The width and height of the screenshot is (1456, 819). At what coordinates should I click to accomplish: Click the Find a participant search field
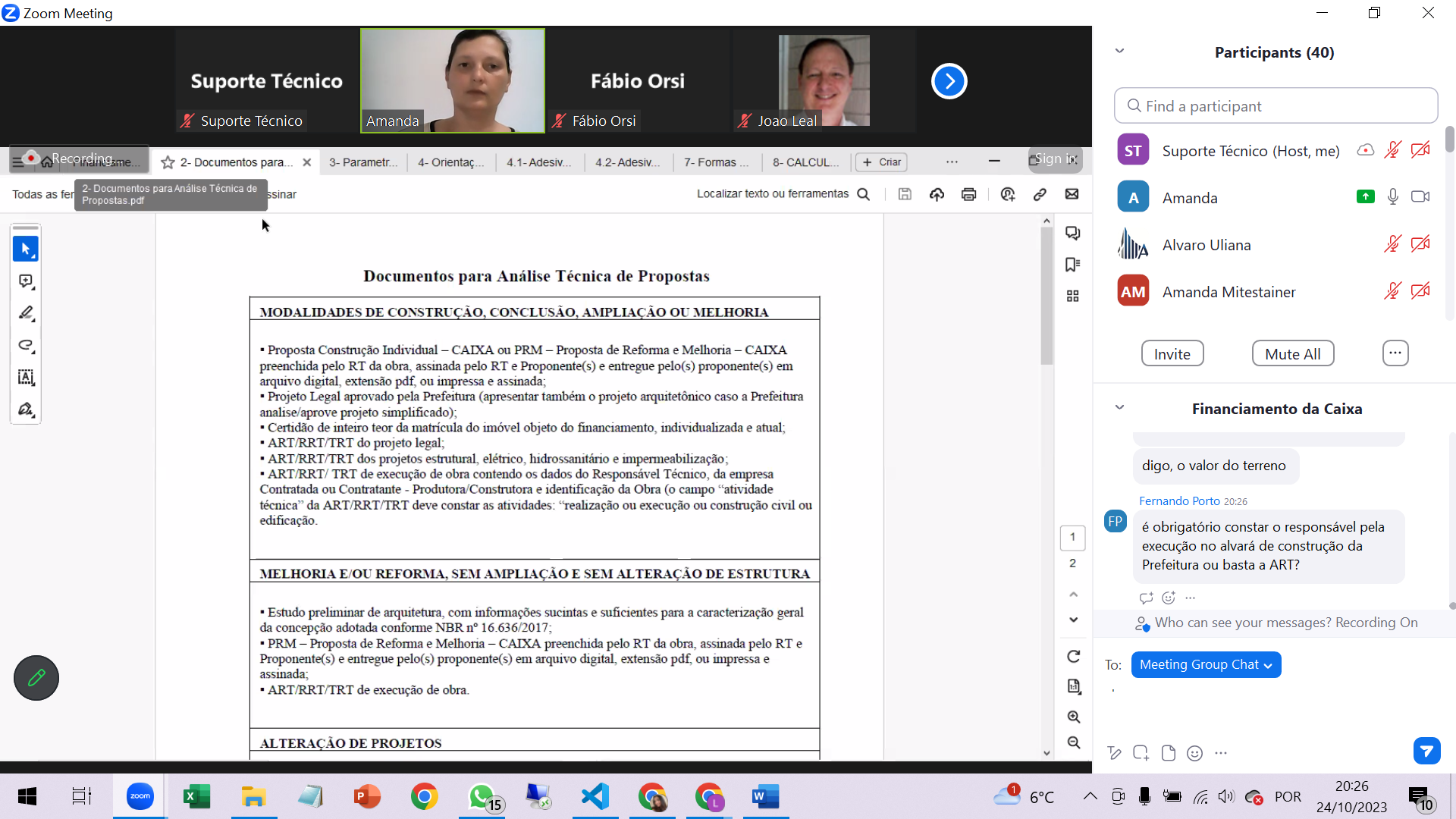click(x=1276, y=105)
